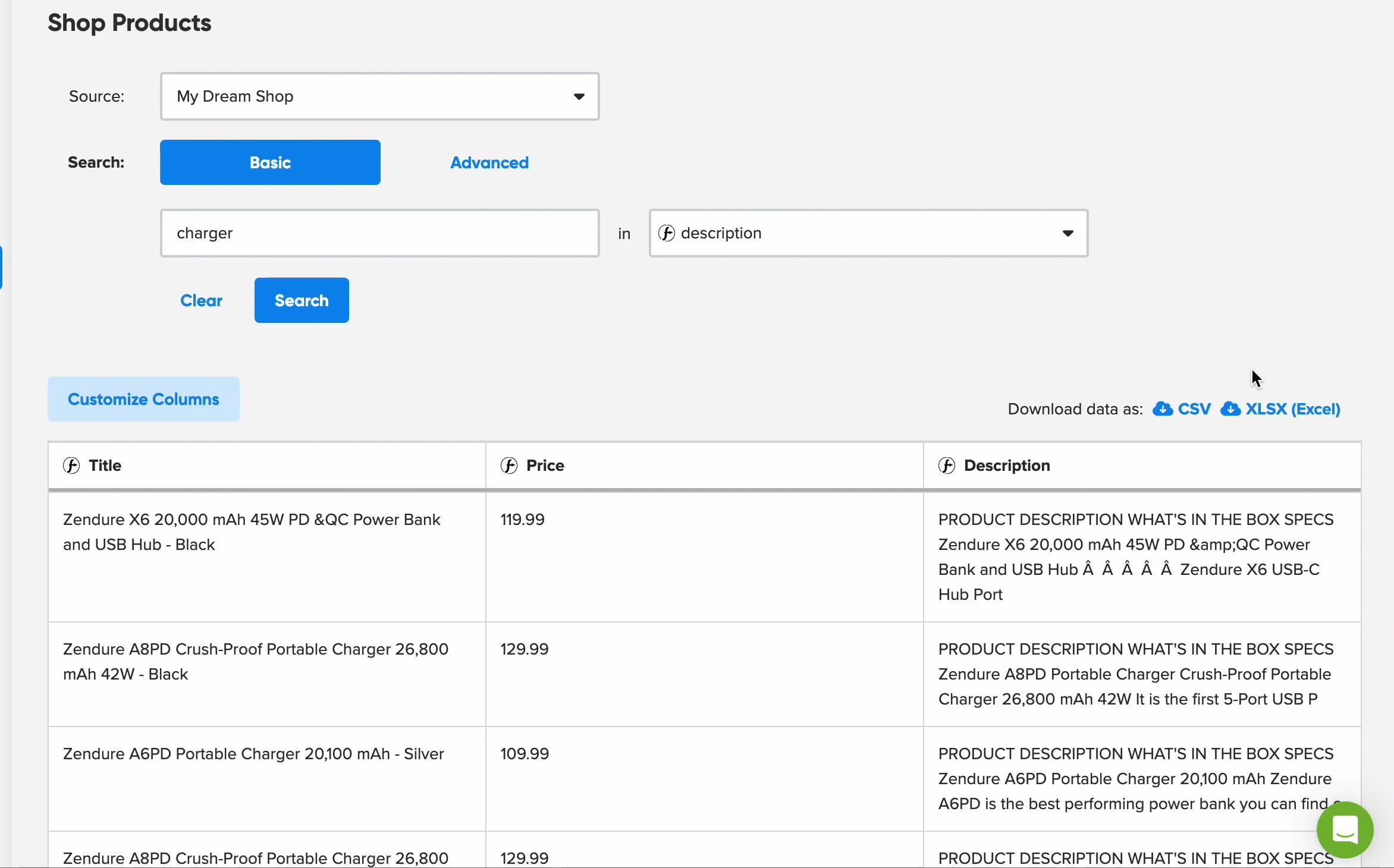Click the Description column header

pos(1142,466)
